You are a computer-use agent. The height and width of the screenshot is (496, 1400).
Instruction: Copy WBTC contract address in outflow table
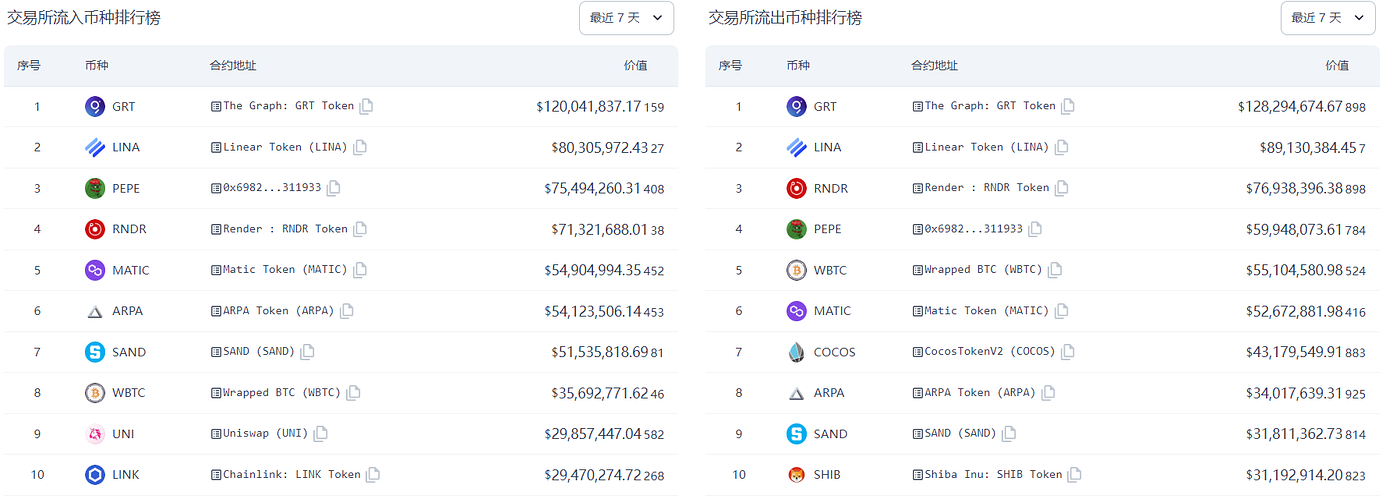pyautogui.click(x=1055, y=270)
